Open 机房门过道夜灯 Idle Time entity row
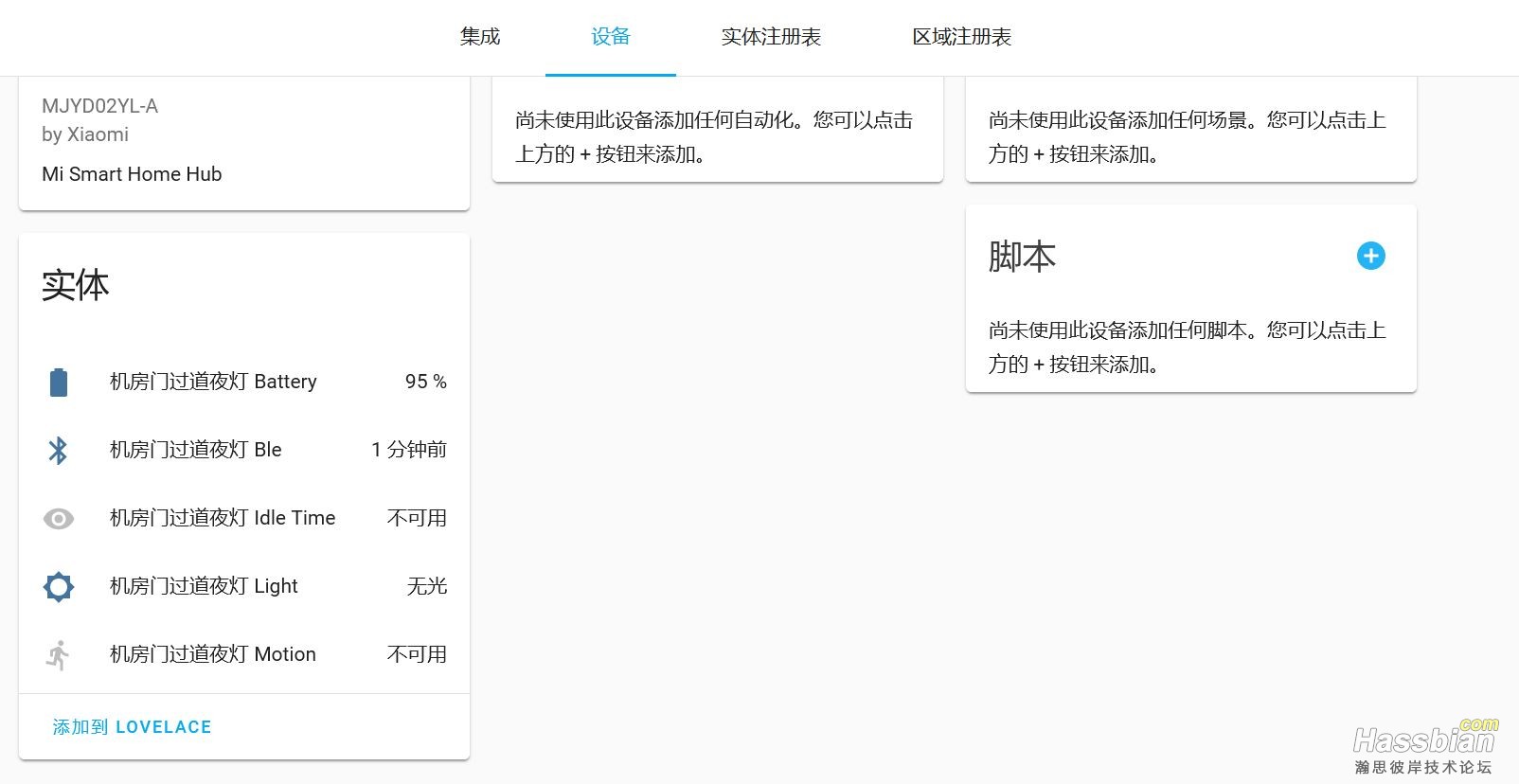 (x=244, y=518)
